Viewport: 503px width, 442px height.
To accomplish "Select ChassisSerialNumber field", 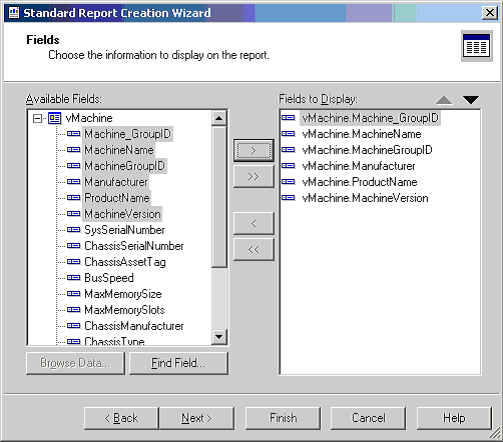I will pyautogui.click(x=134, y=246).
